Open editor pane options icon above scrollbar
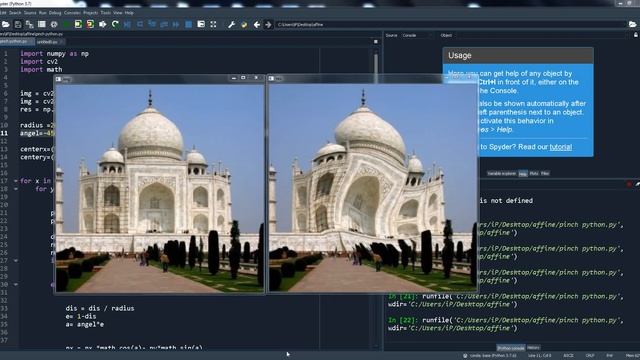This screenshot has width=640, height=360. click(376, 42)
